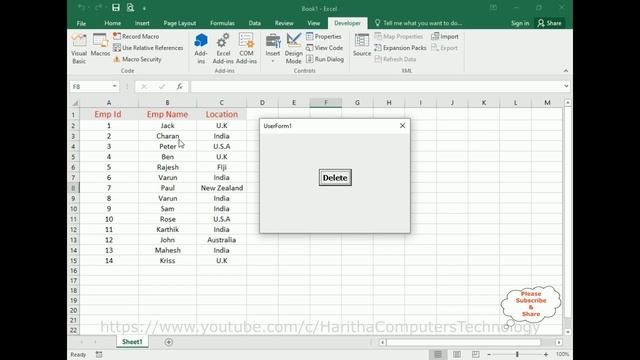
Task: Open Macro Security settings
Action: point(137,59)
